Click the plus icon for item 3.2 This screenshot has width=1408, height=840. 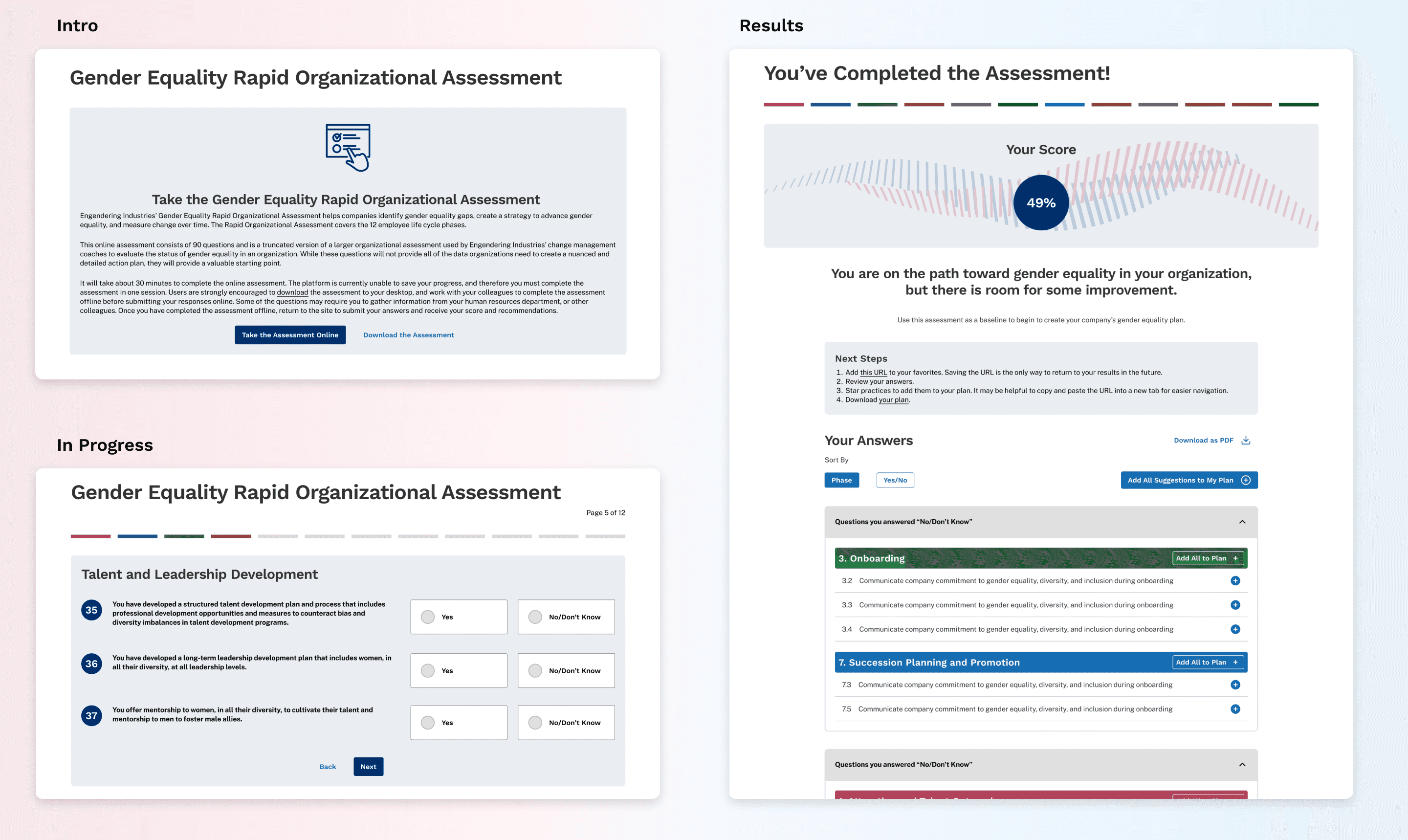[x=1235, y=581]
